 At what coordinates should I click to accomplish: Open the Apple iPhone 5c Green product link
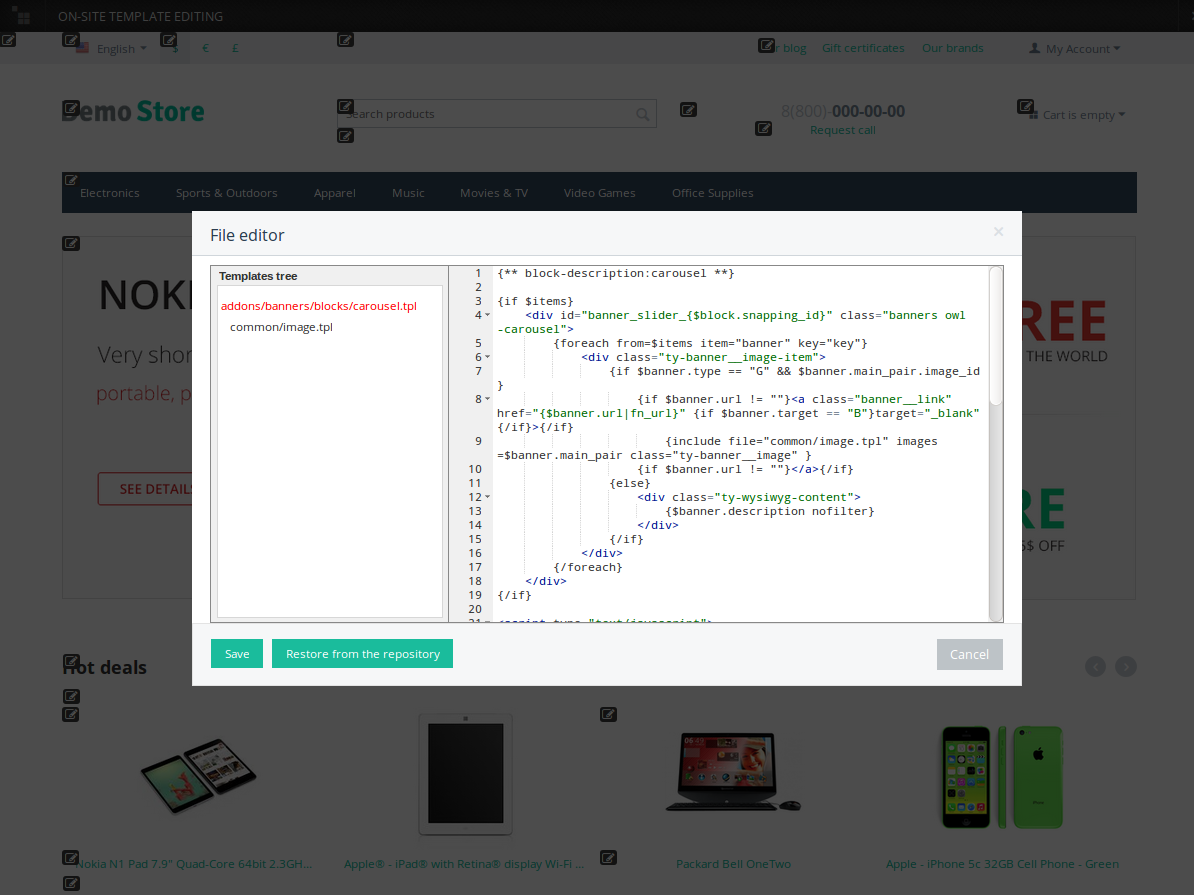1002,864
